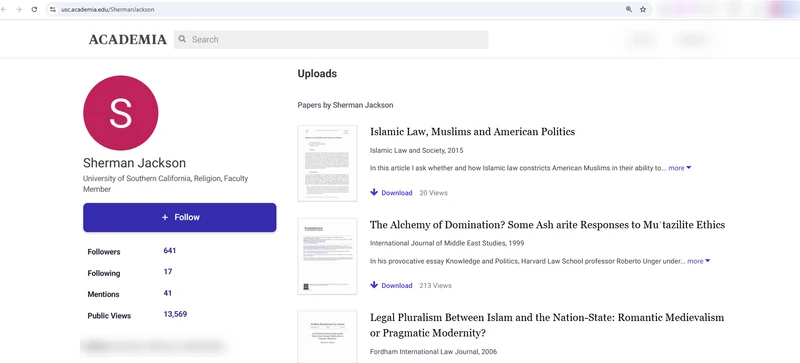
Task: Open thumbnail of Legal Pluralism paper
Action: 327,337
